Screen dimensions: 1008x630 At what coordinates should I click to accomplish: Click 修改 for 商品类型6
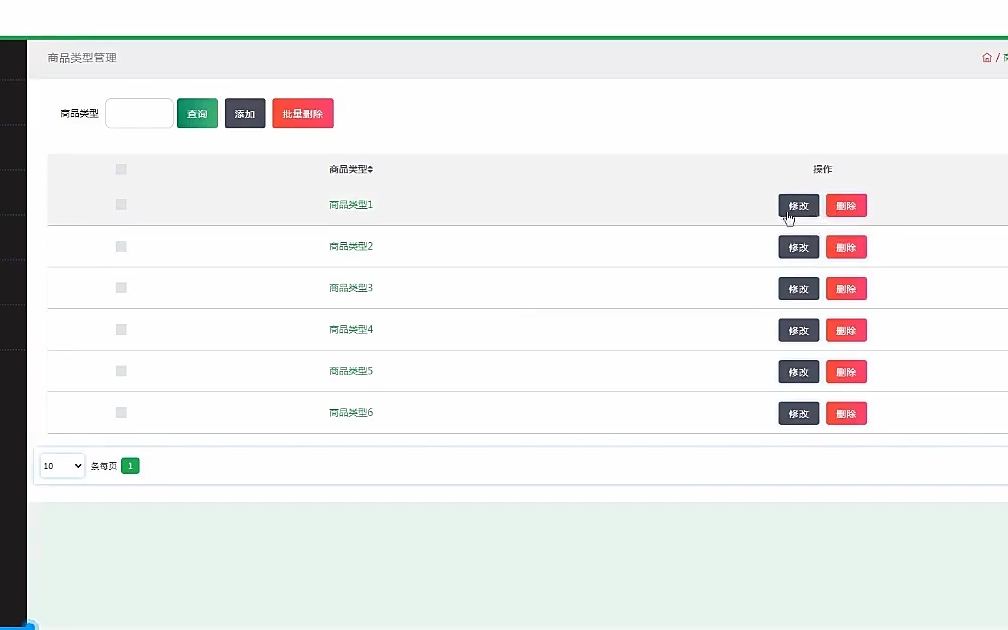pyautogui.click(x=798, y=413)
